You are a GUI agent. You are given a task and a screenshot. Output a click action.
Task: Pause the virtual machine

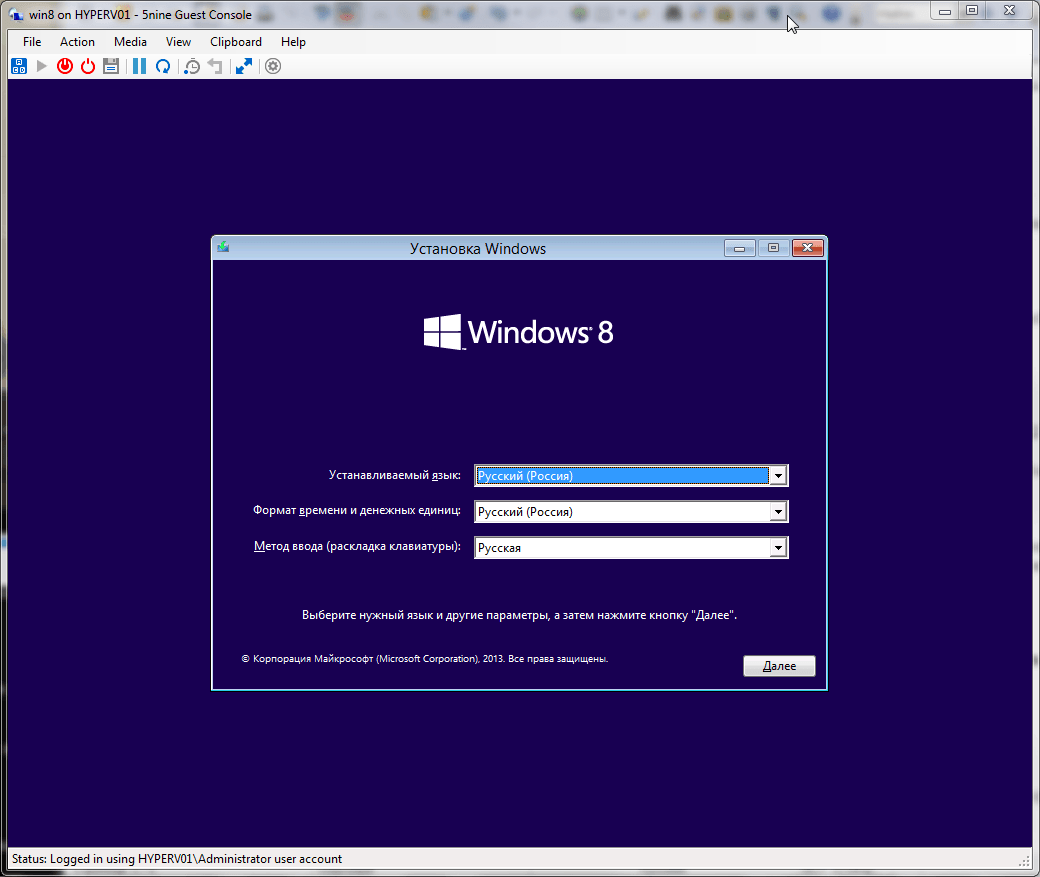click(139, 66)
